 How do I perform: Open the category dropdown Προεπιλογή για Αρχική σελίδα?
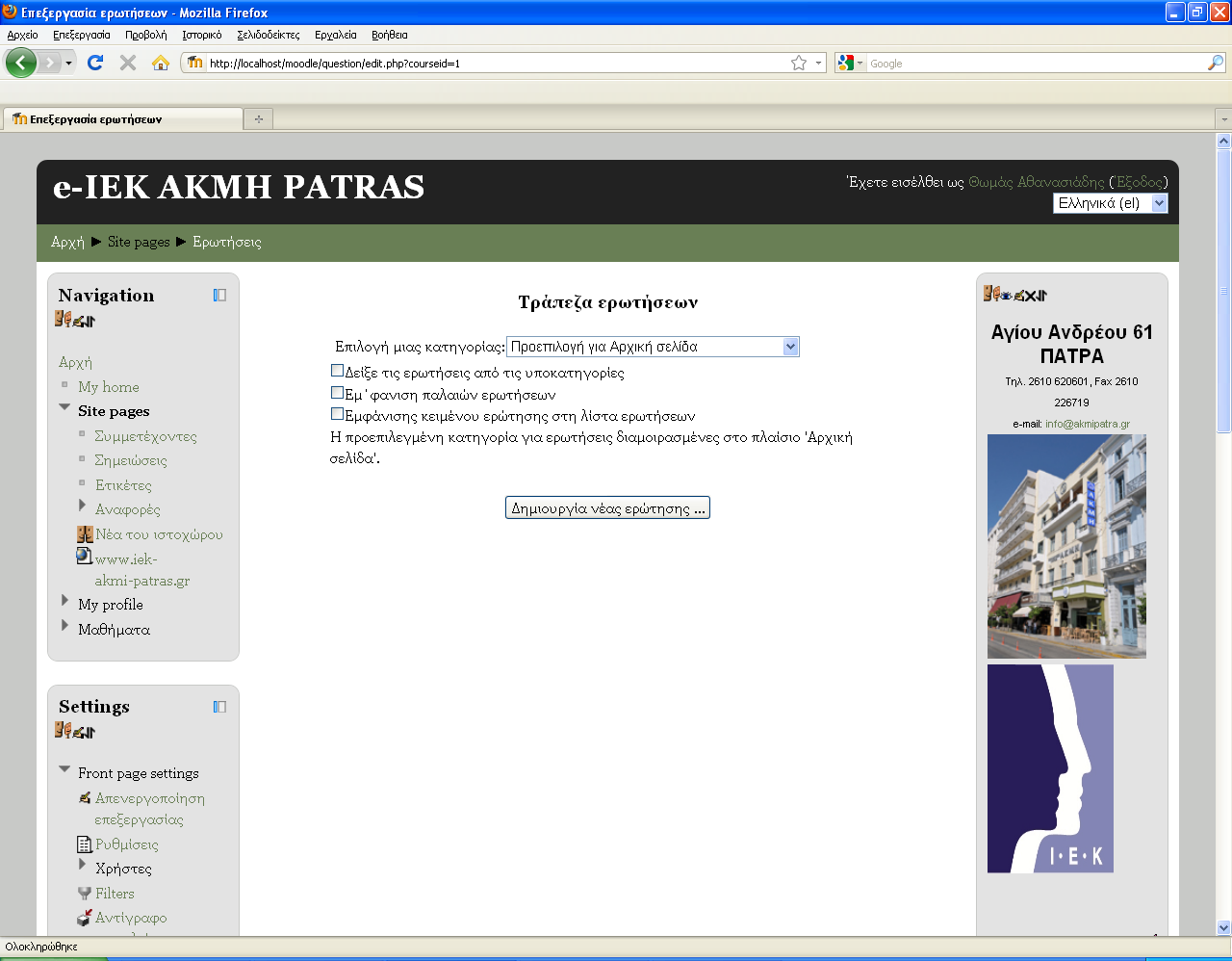pos(653,347)
